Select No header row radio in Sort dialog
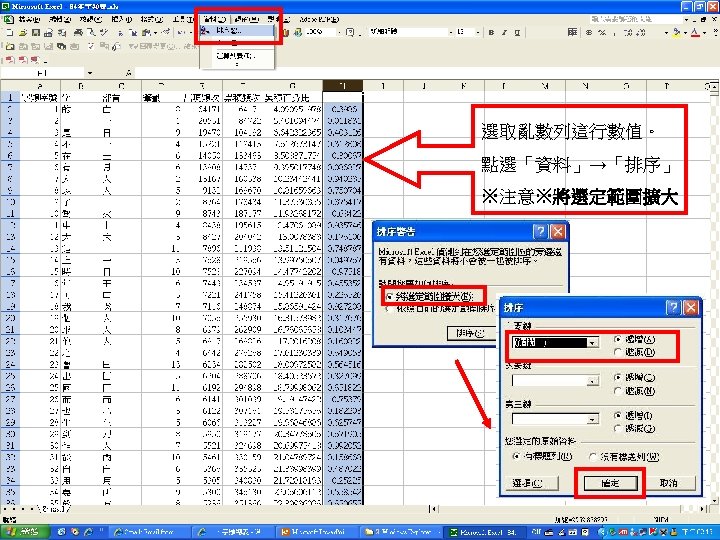Screen dimensions: 720x540 (593, 456)
